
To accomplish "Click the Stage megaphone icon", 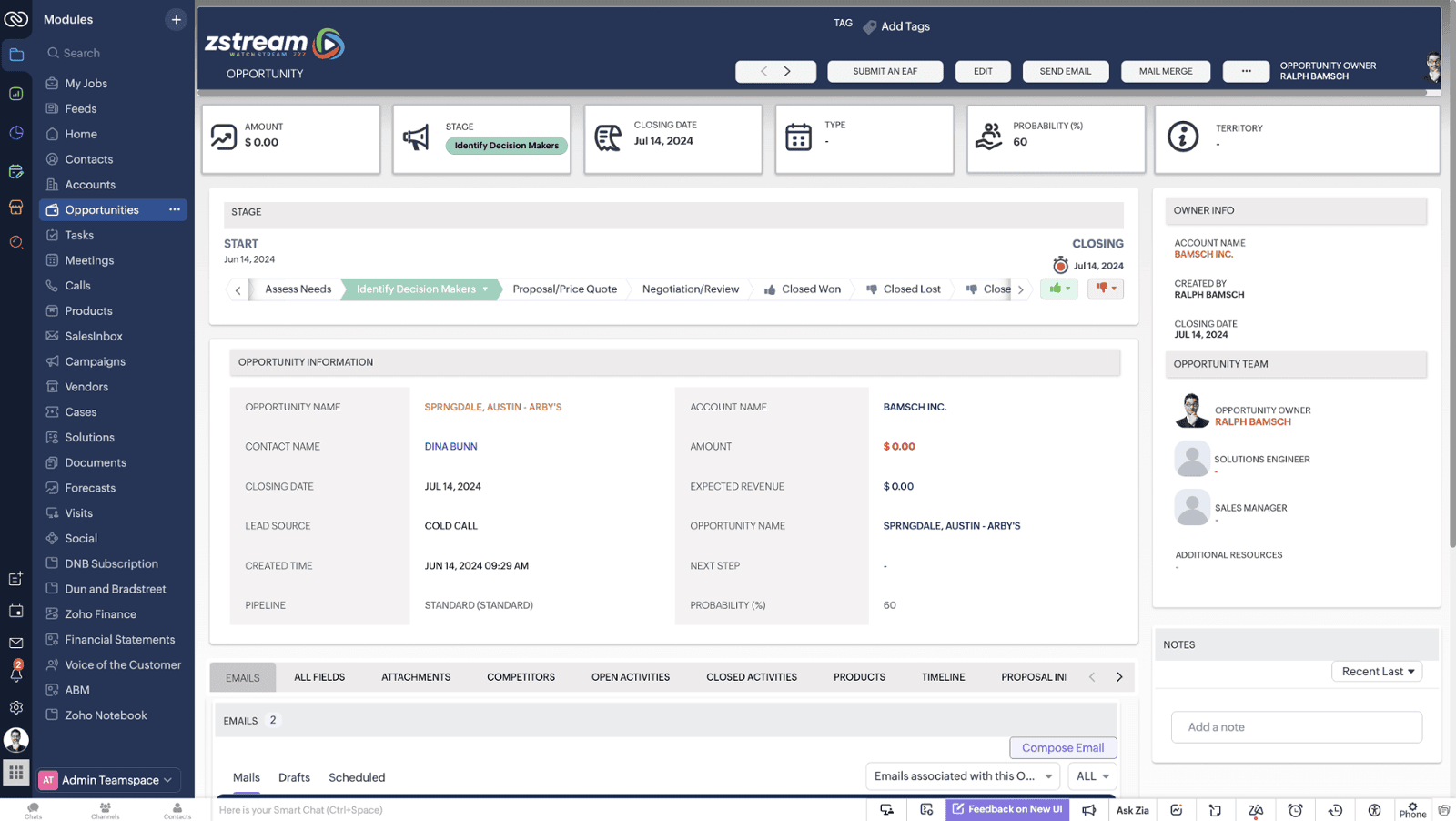I will [x=416, y=137].
